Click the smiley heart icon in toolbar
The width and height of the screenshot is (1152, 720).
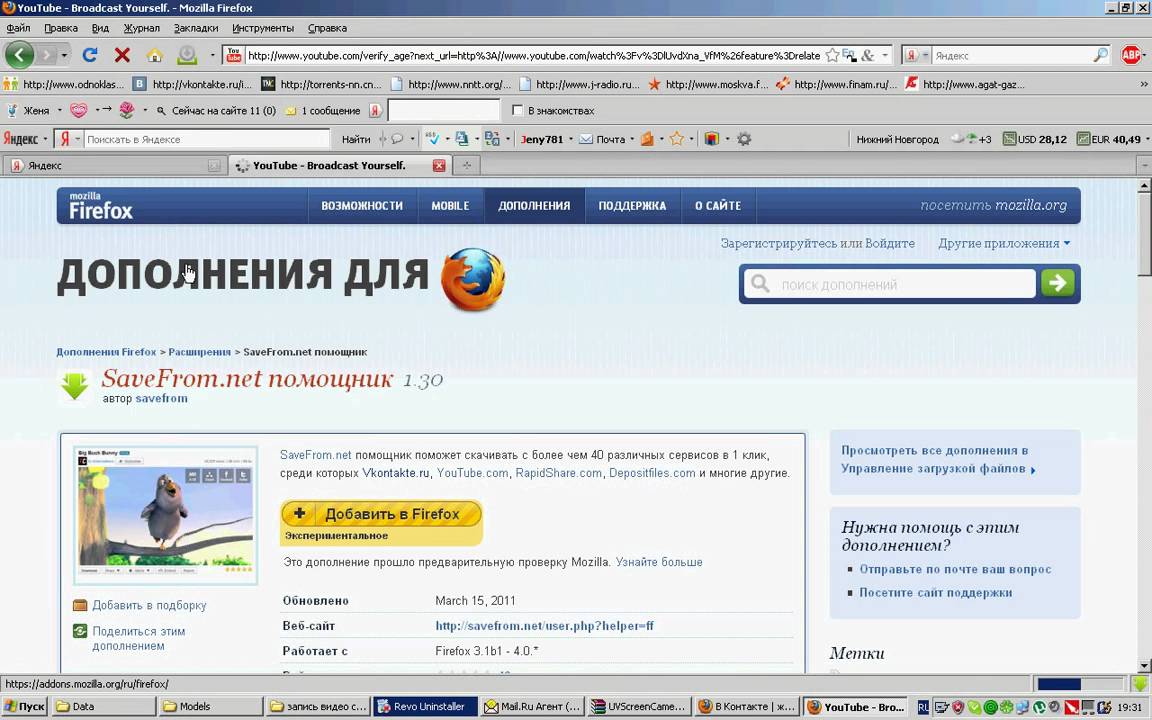tap(79, 110)
